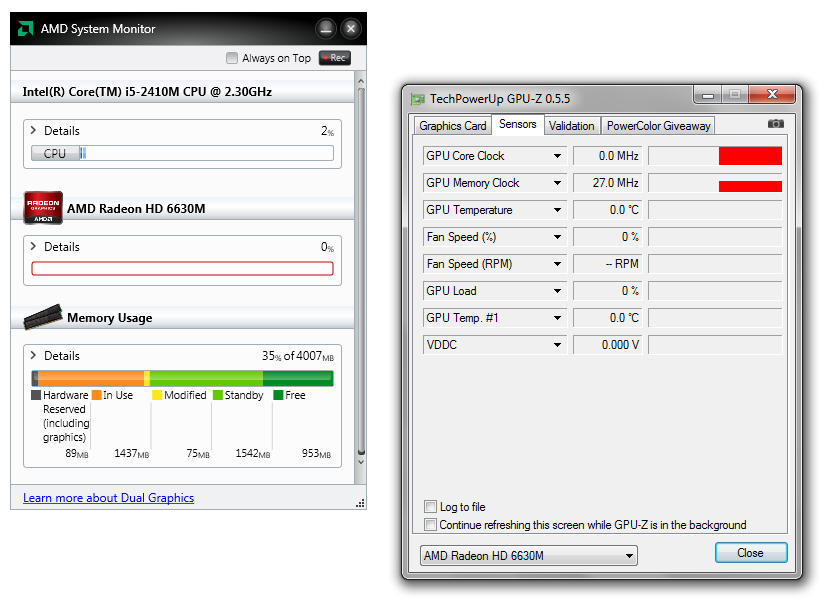Screen dimensions: 829x602
Task: Click the 1542MB Standby value
Action: pyautogui.click(x=253, y=453)
